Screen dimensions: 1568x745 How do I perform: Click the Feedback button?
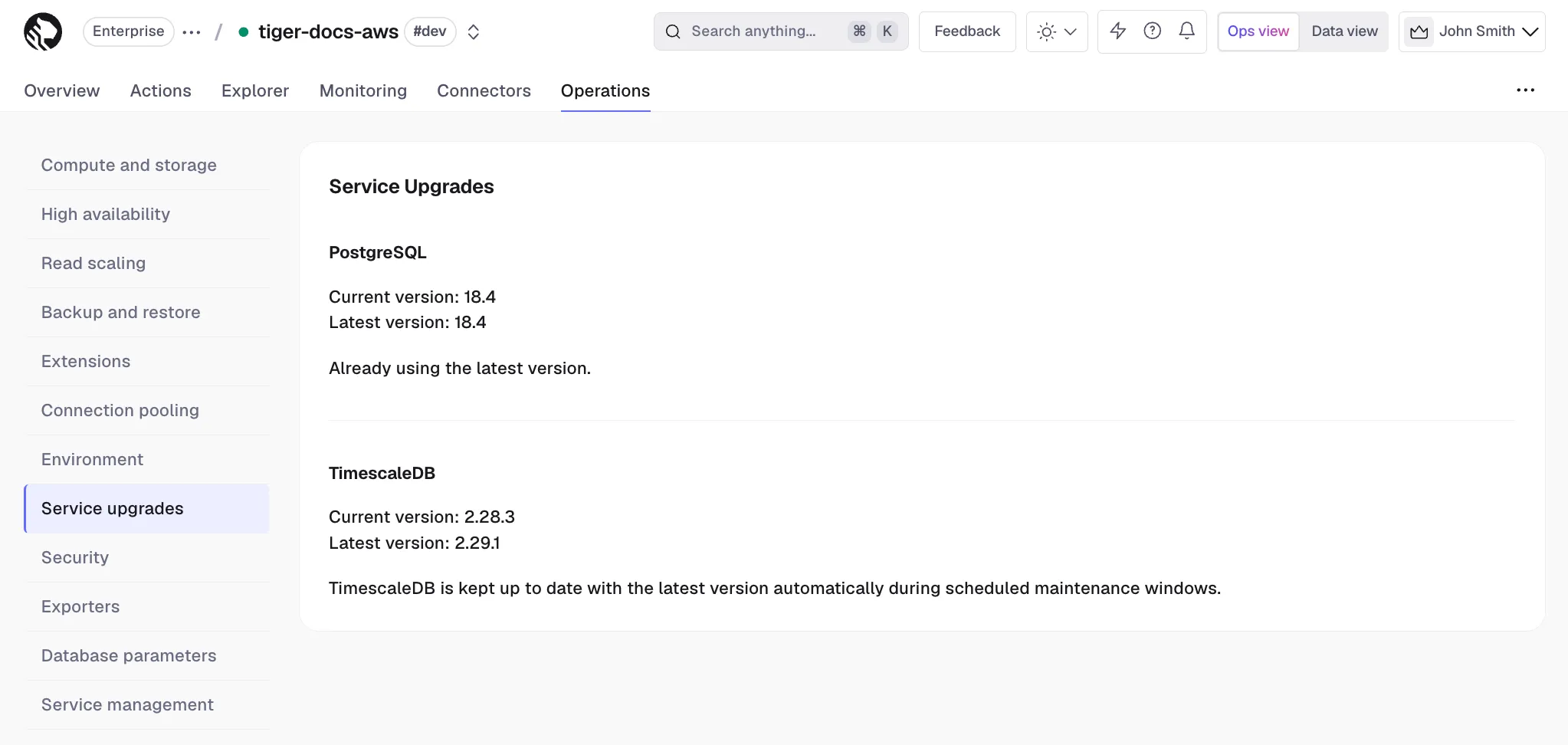pos(967,31)
